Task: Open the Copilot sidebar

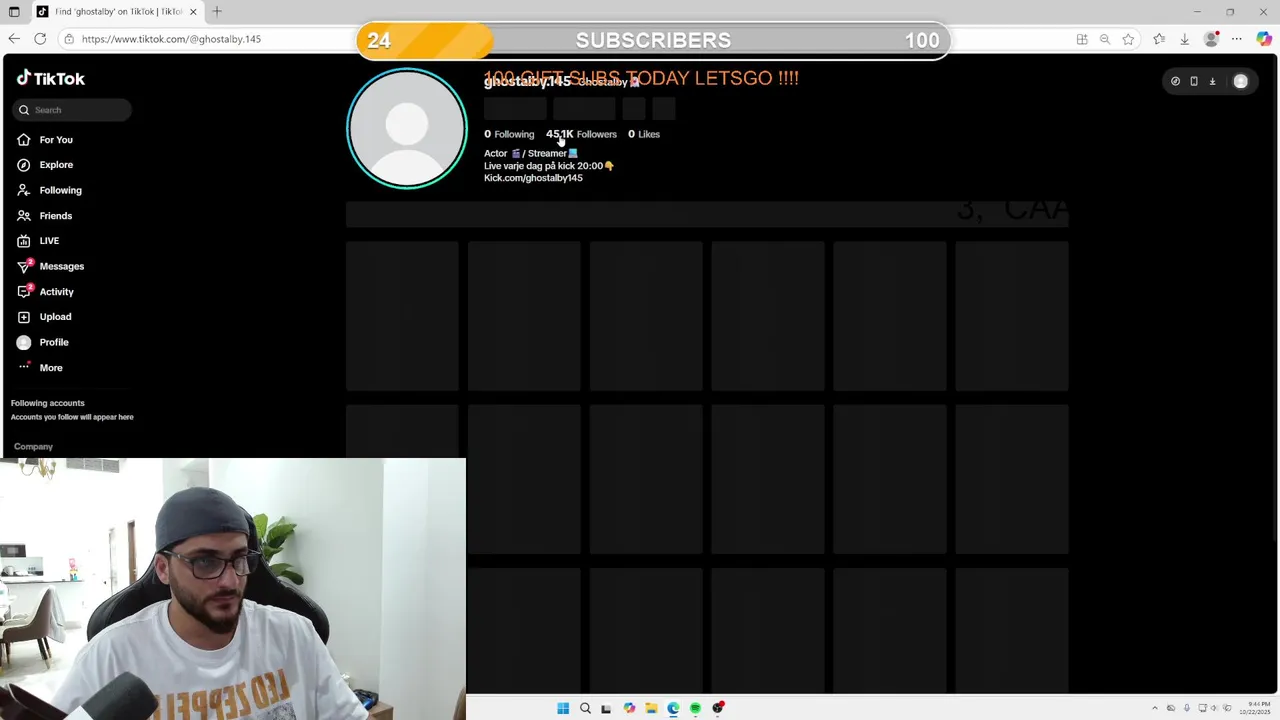Action: pos(1264,39)
